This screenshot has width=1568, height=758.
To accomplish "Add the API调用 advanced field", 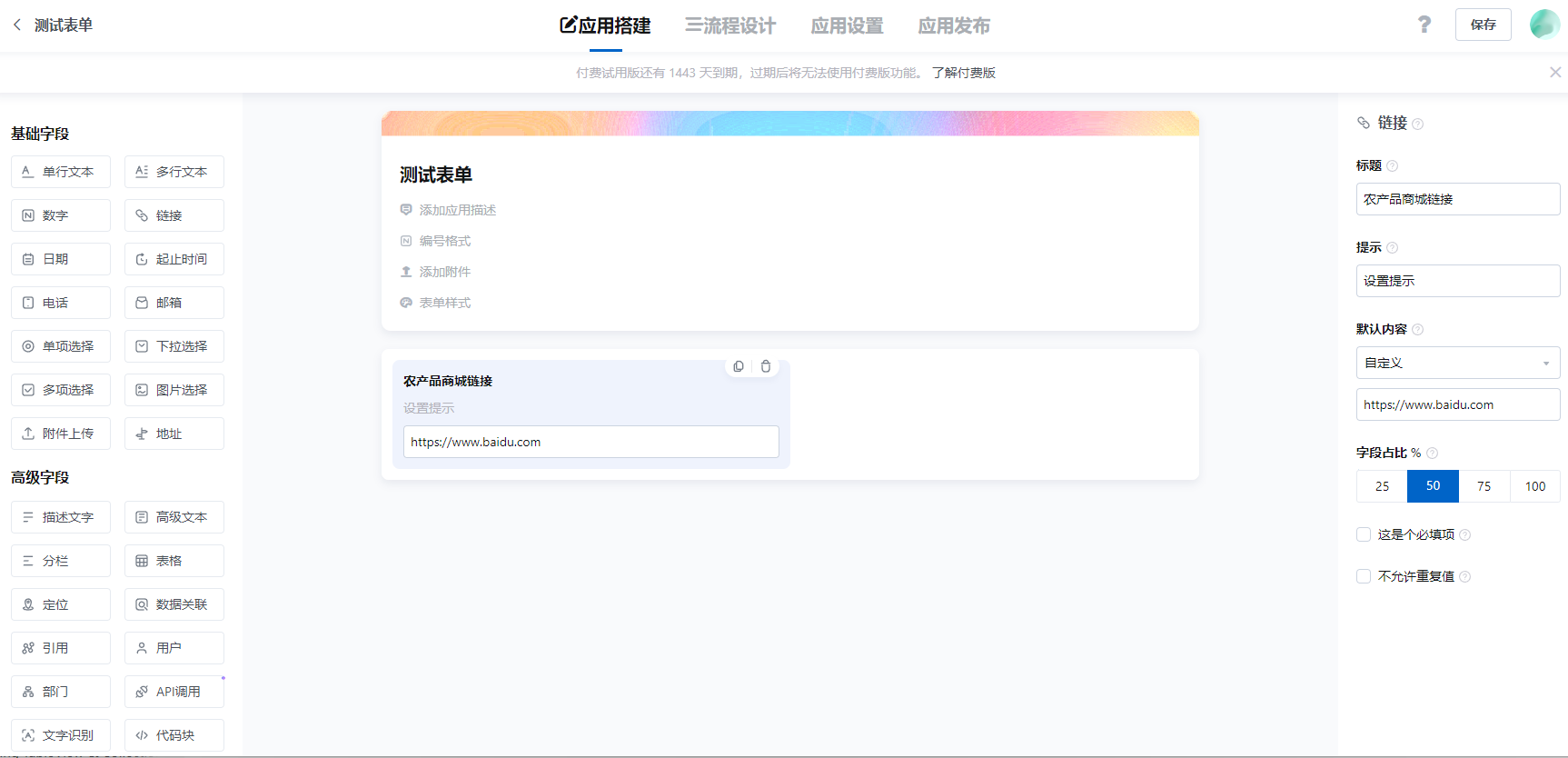I will point(174,692).
